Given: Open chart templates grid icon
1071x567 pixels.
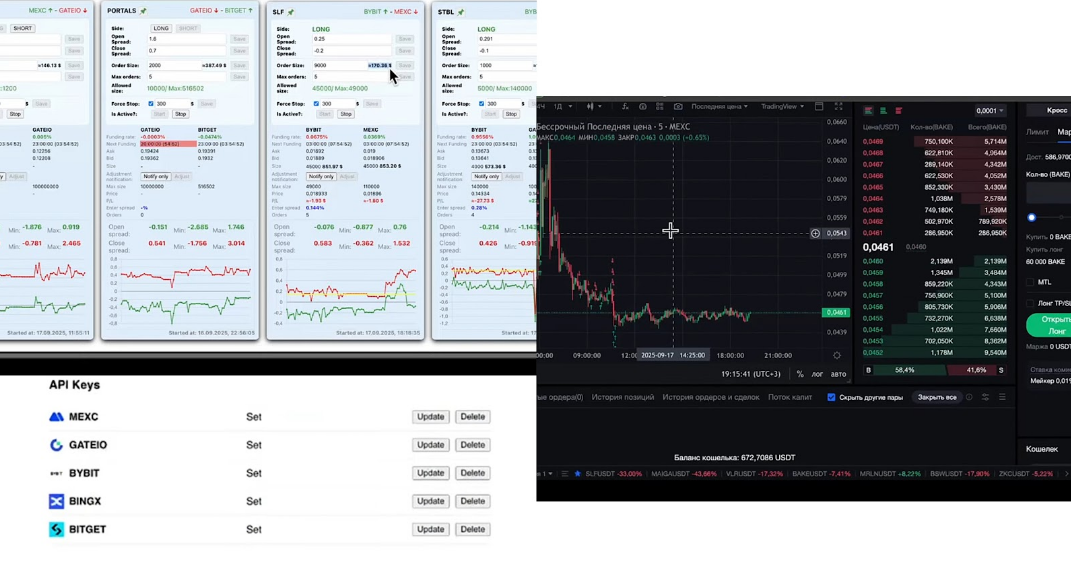Looking at the screenshot, I should click(660, 107).
